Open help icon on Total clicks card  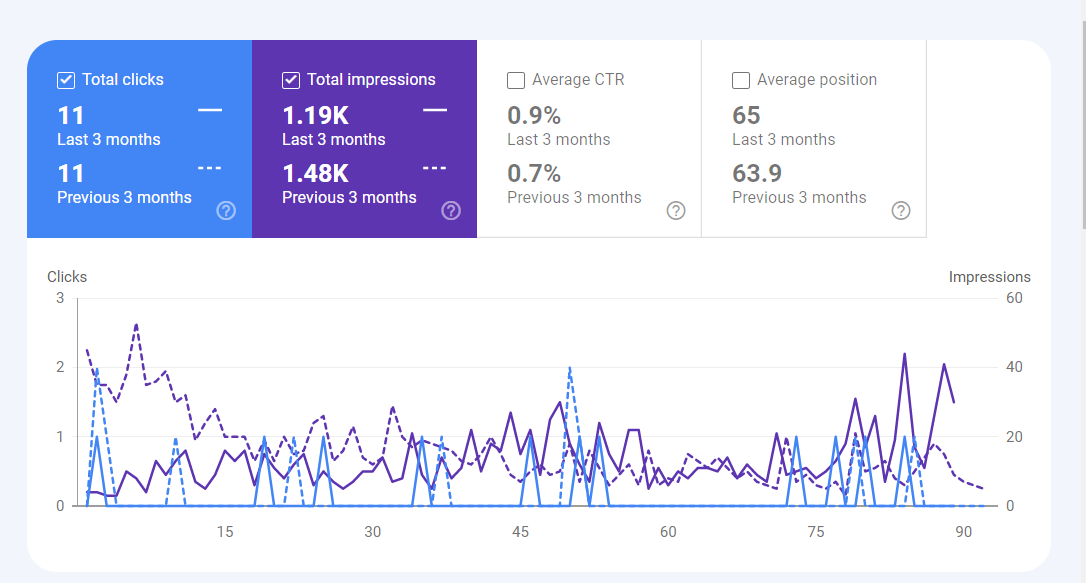pyautogui.click(x=226, y=210)
